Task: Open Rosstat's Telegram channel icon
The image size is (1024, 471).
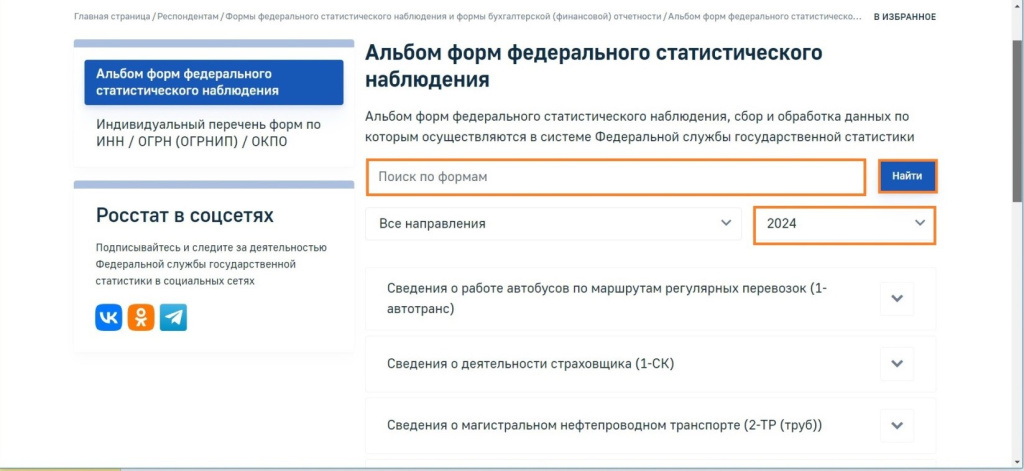Action: click(173, 318)
